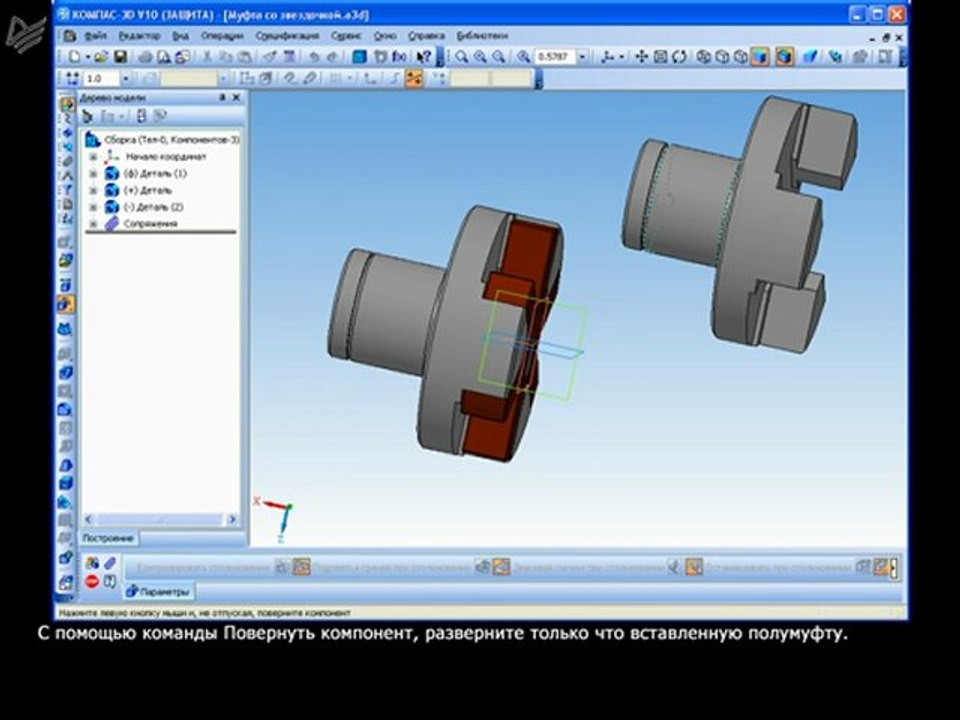This screenshot has width=960, height=720.
Task: Open the Сервис menu
Action: coord(346,36)
